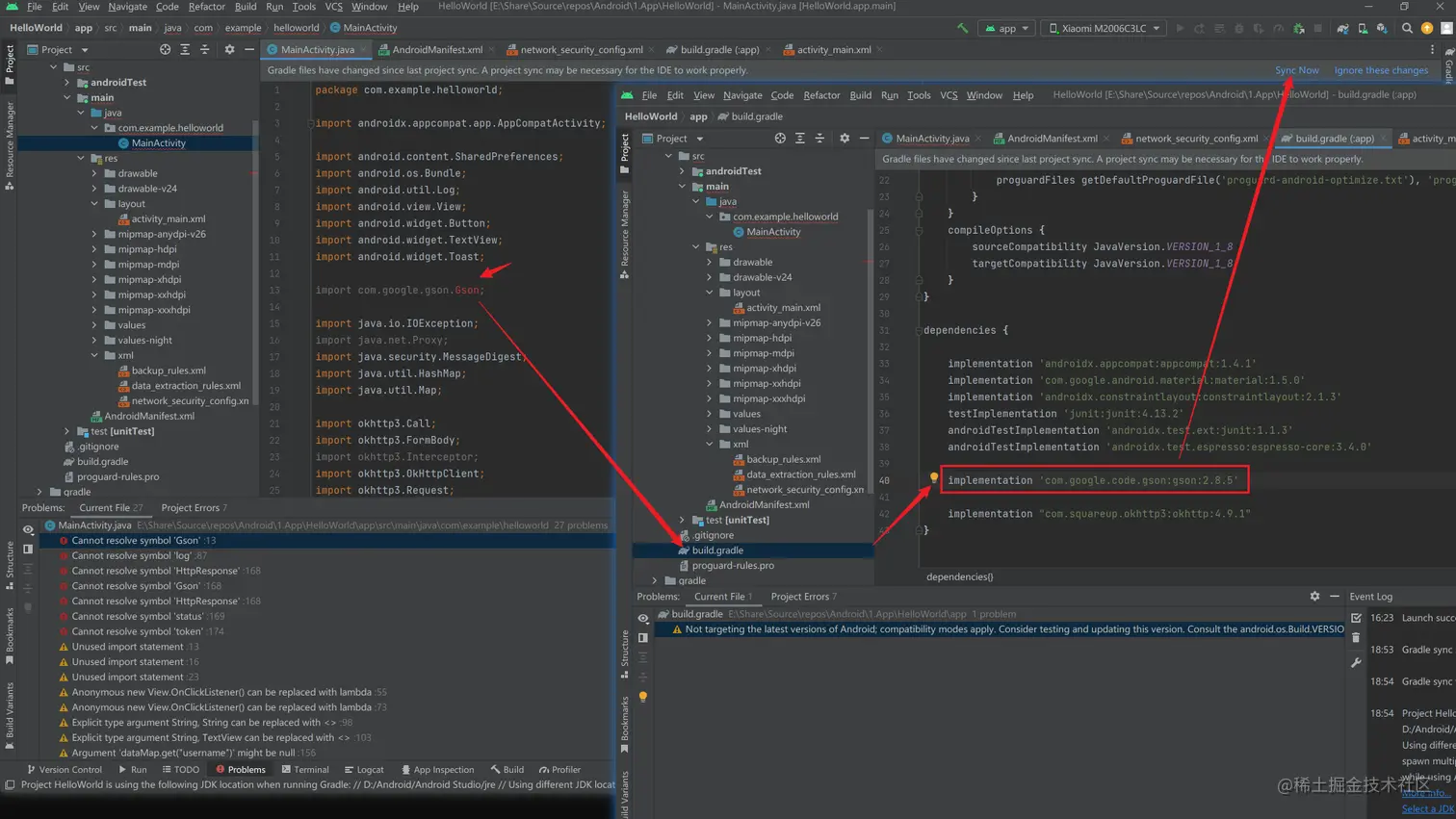Screen dimensions: 1456x819
Task: Click the user account avatar icon
Action: pos(1446,28)
